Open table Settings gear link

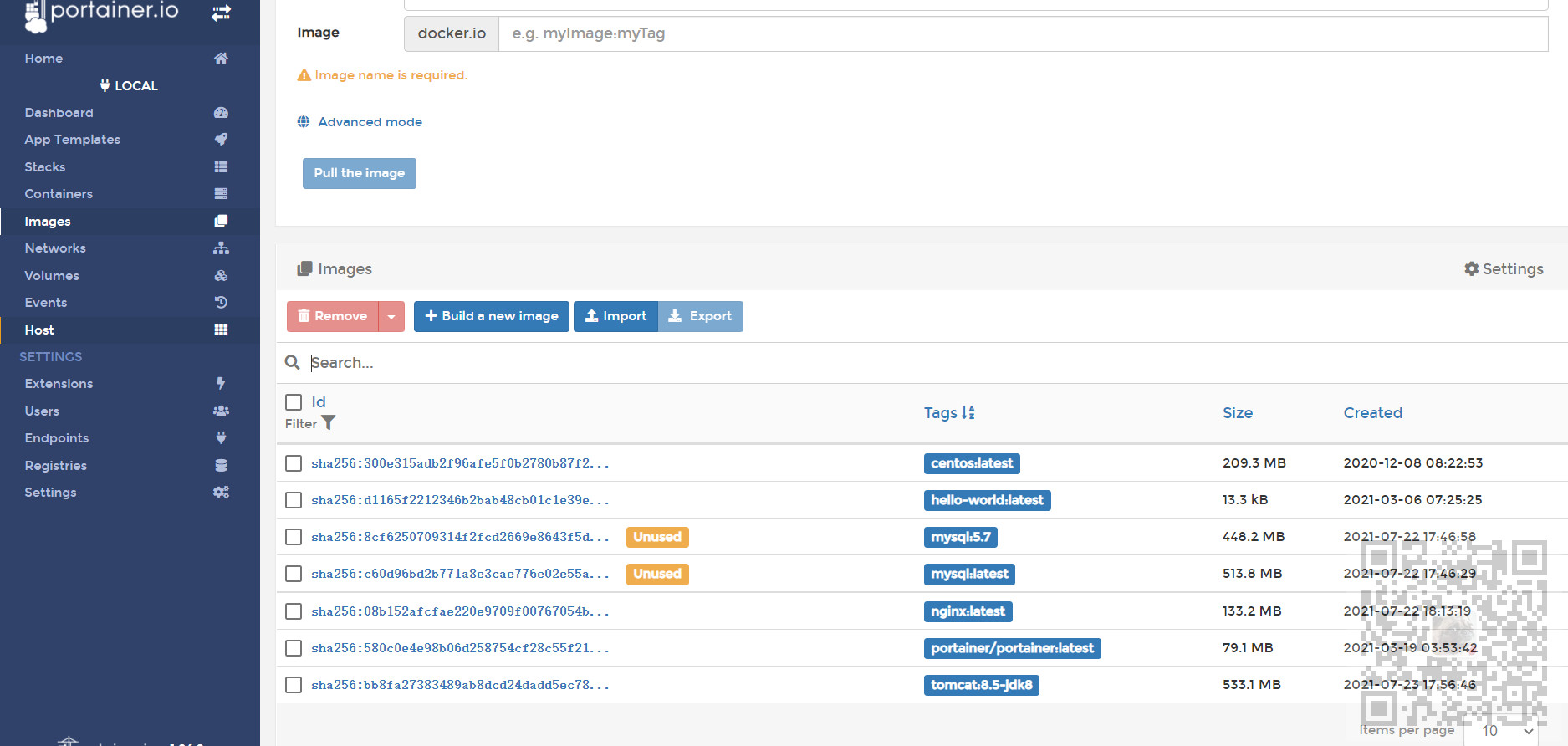tap(1504, 268)
